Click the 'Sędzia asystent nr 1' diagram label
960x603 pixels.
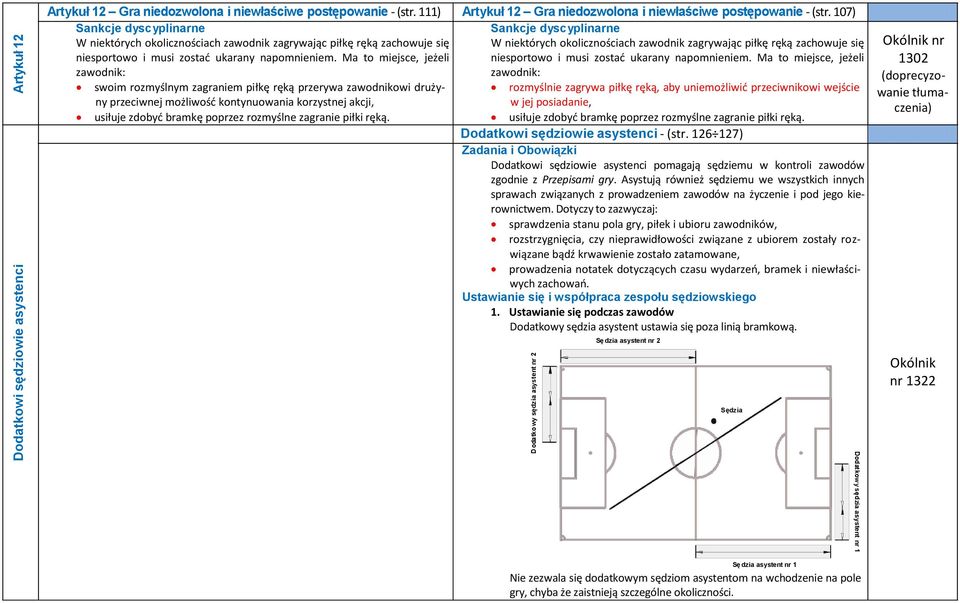764,564
